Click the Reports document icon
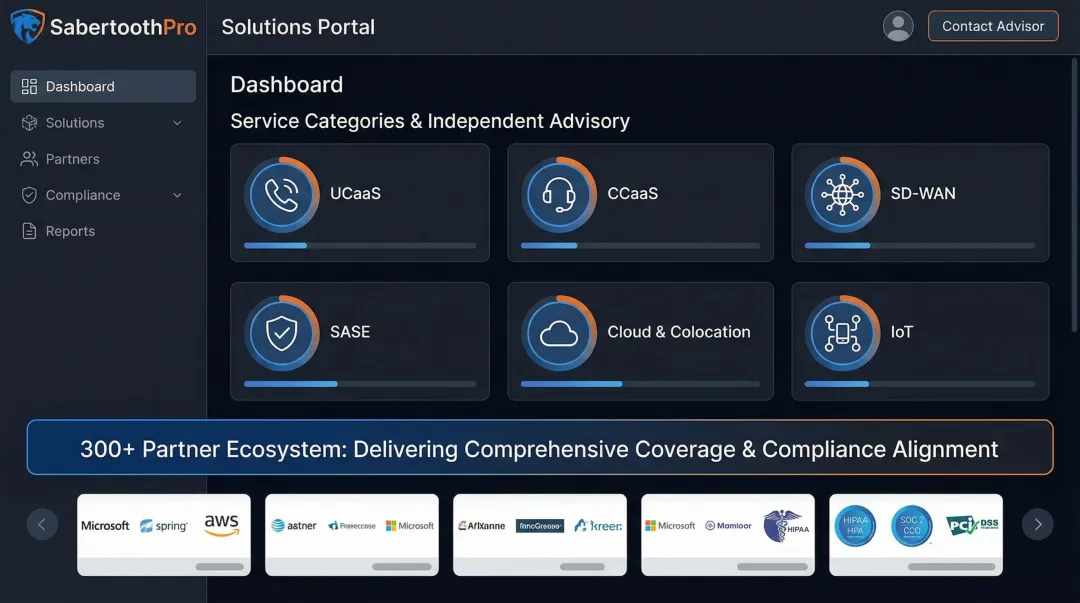Viewport: 1080px width, 603px height. pos(27,231)
